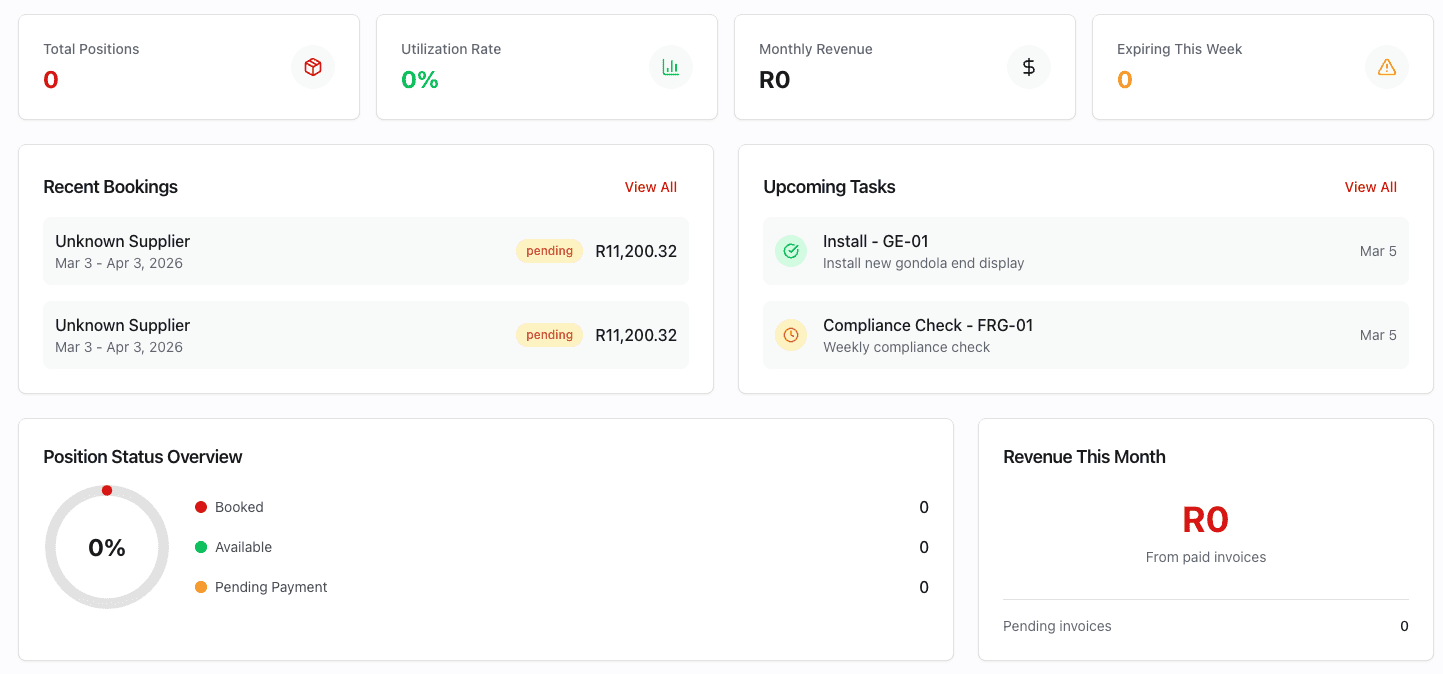This screenshot has height=674, width=1443.
Task: Toggle the pending badge on the first booking
Action: (549, 250)
